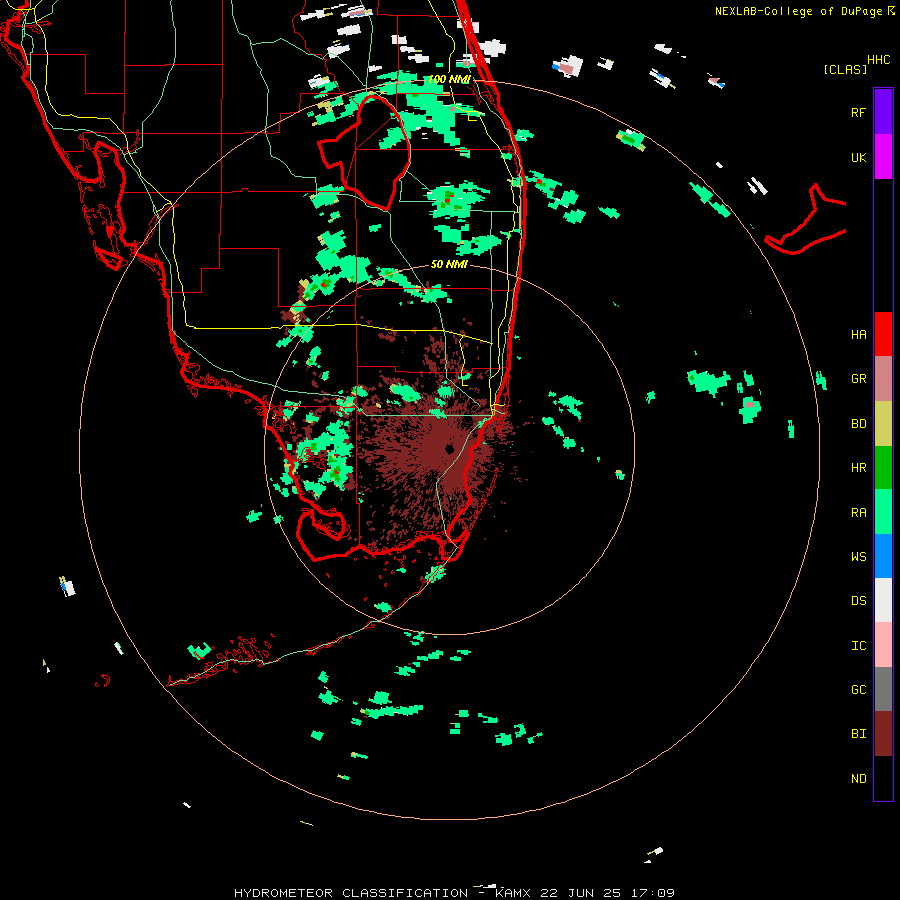
Task: Click the RF legend label
Action: [858, 112]
